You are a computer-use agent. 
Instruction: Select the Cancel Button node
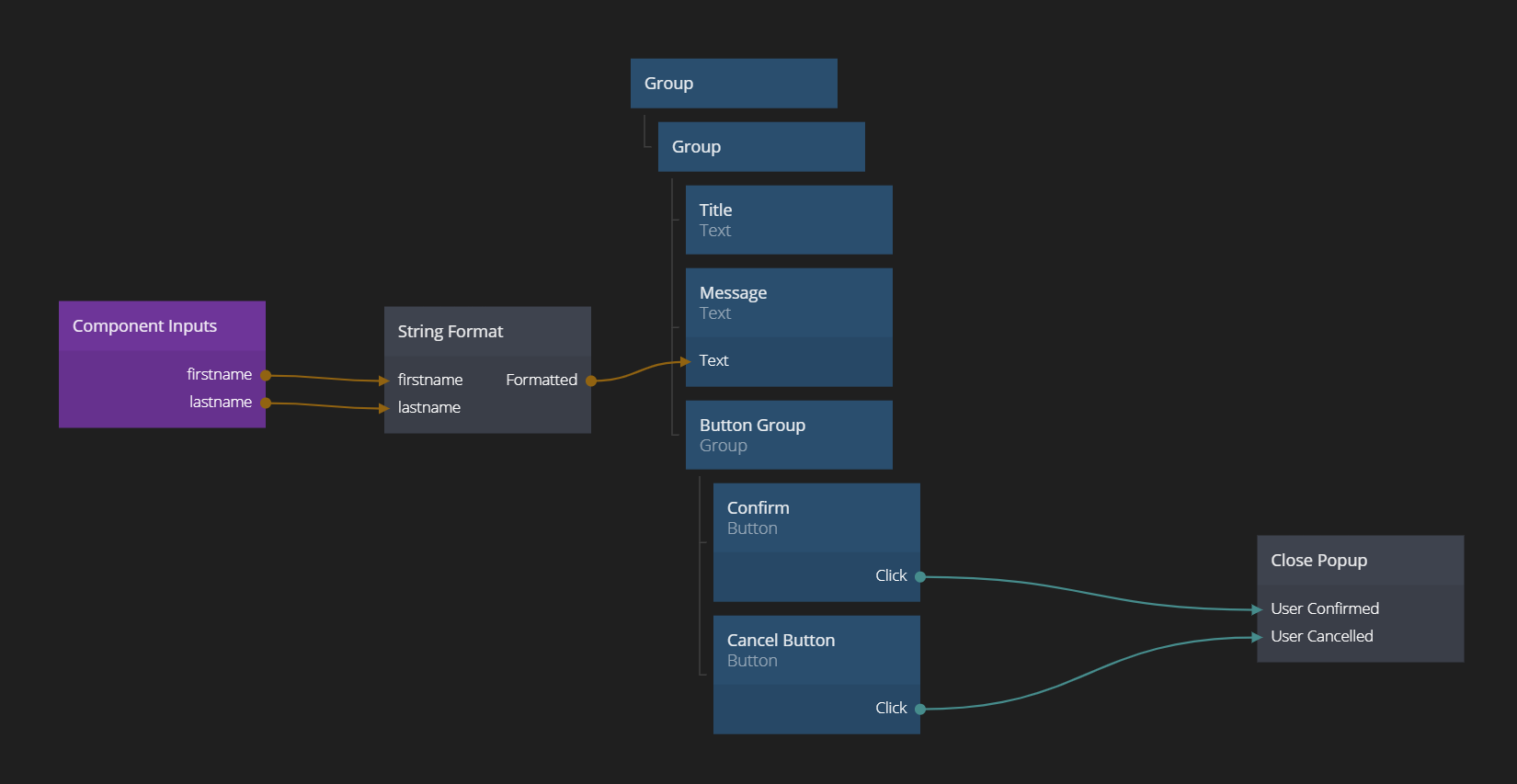click(816, 650)
